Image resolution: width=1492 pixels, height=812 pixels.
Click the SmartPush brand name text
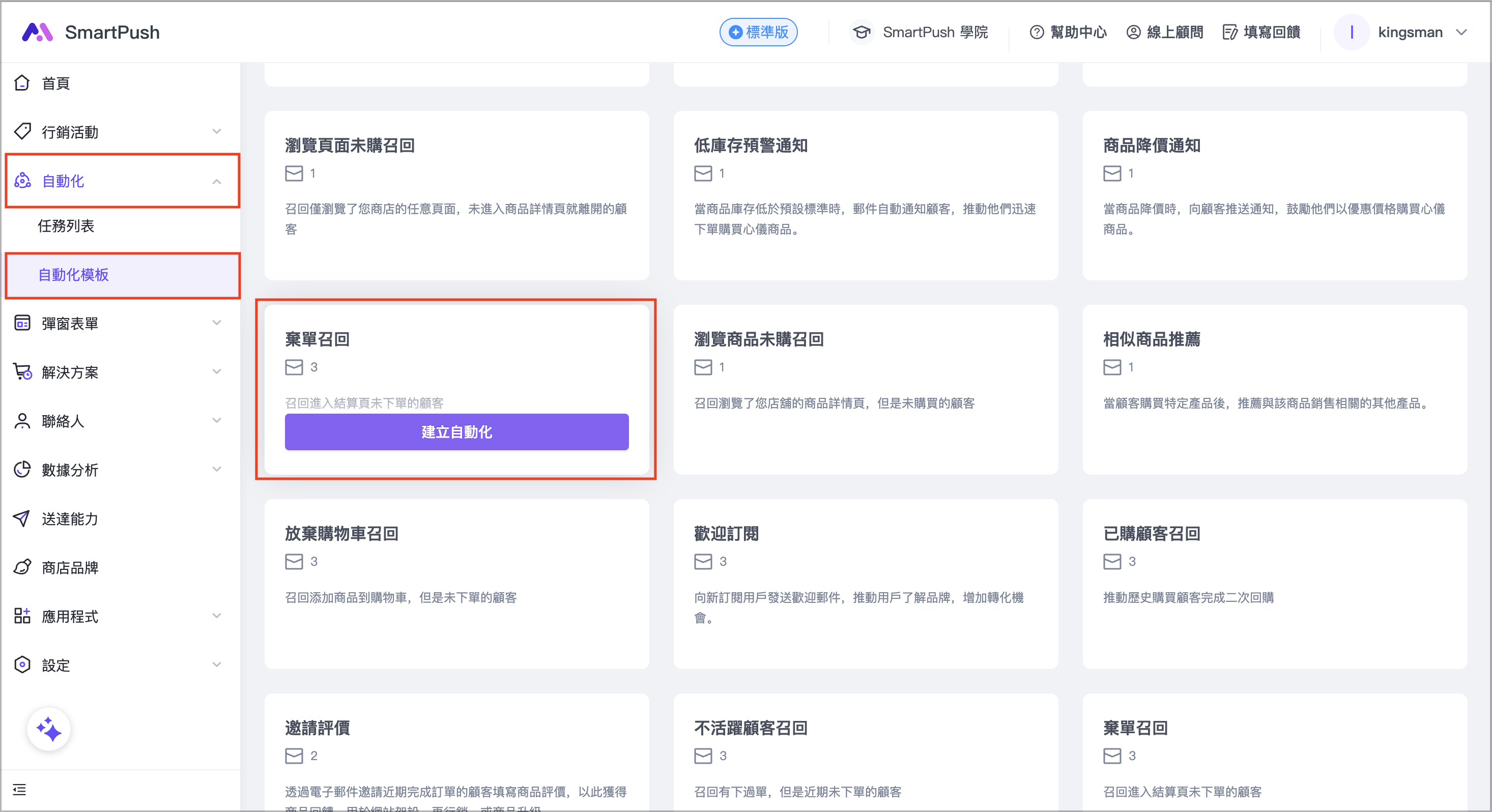pos(112,33)
